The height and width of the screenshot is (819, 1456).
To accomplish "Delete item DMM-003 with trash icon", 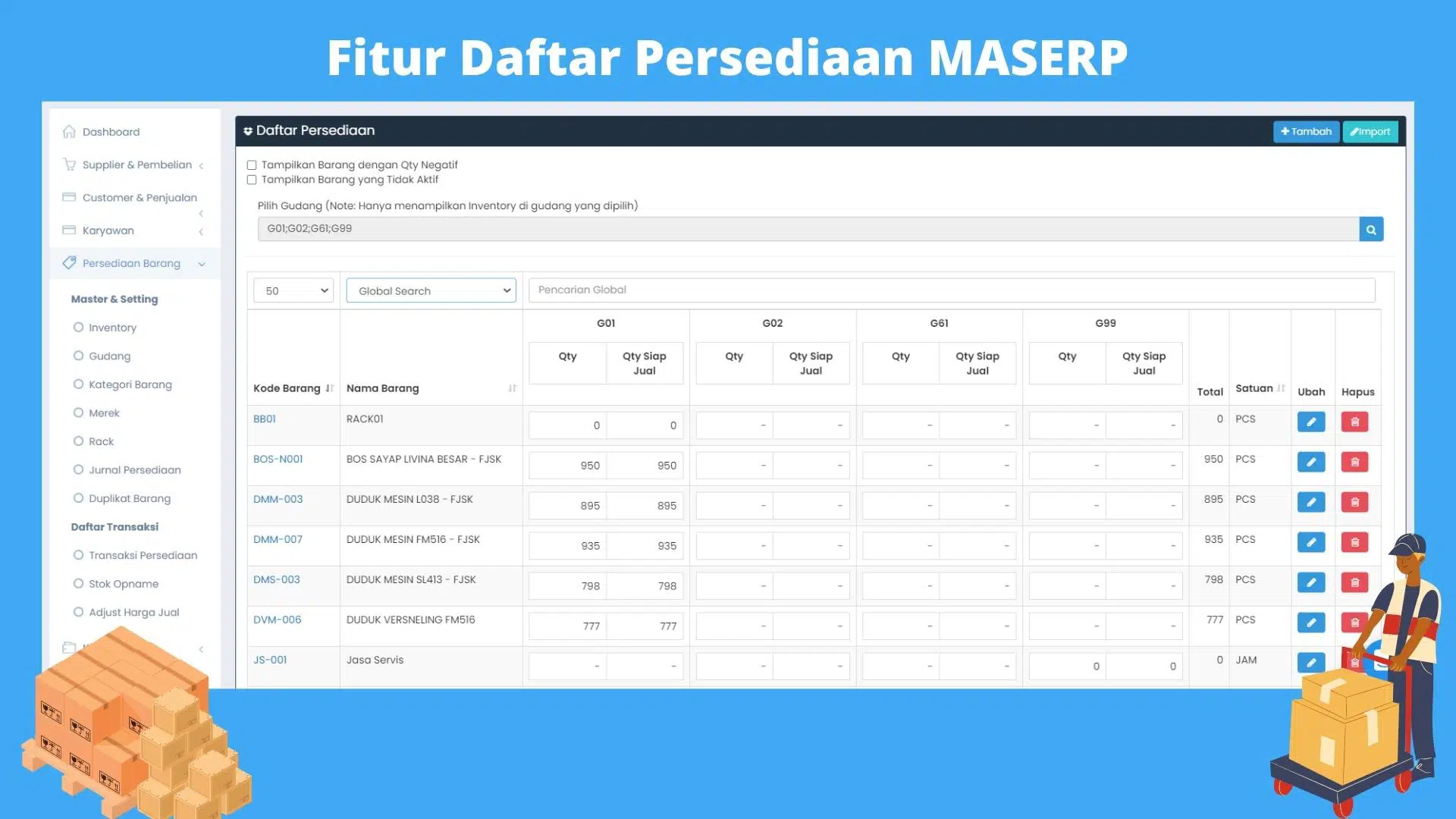I will (x=1354, y=502).
